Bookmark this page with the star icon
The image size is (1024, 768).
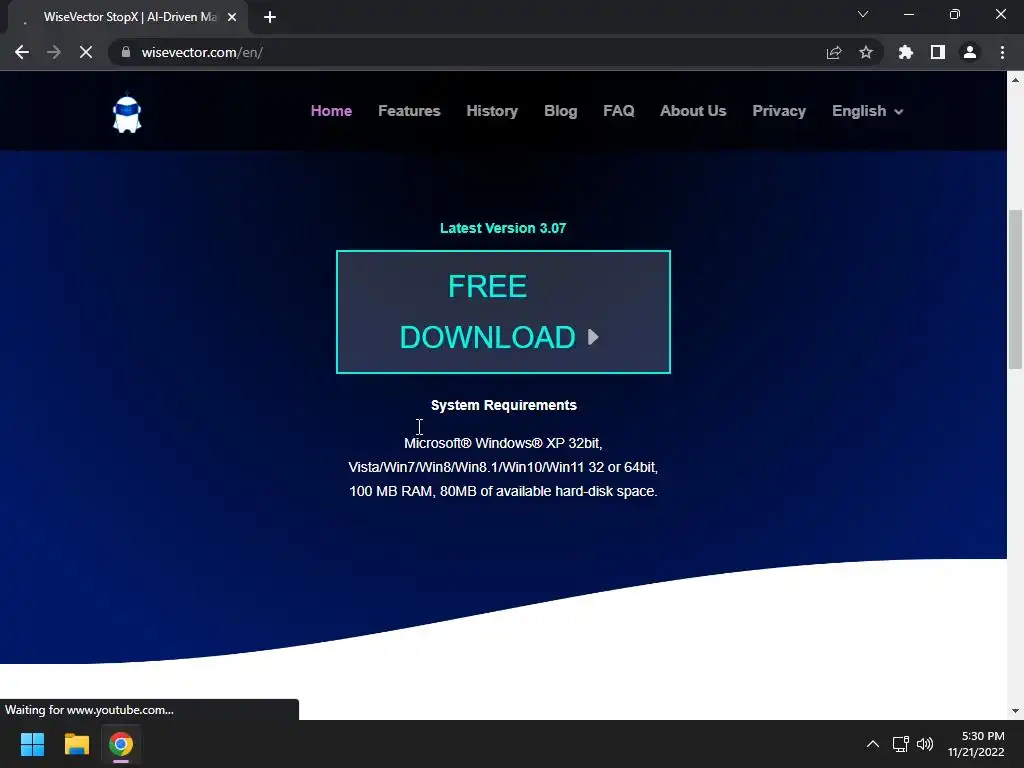pos(866,52)
